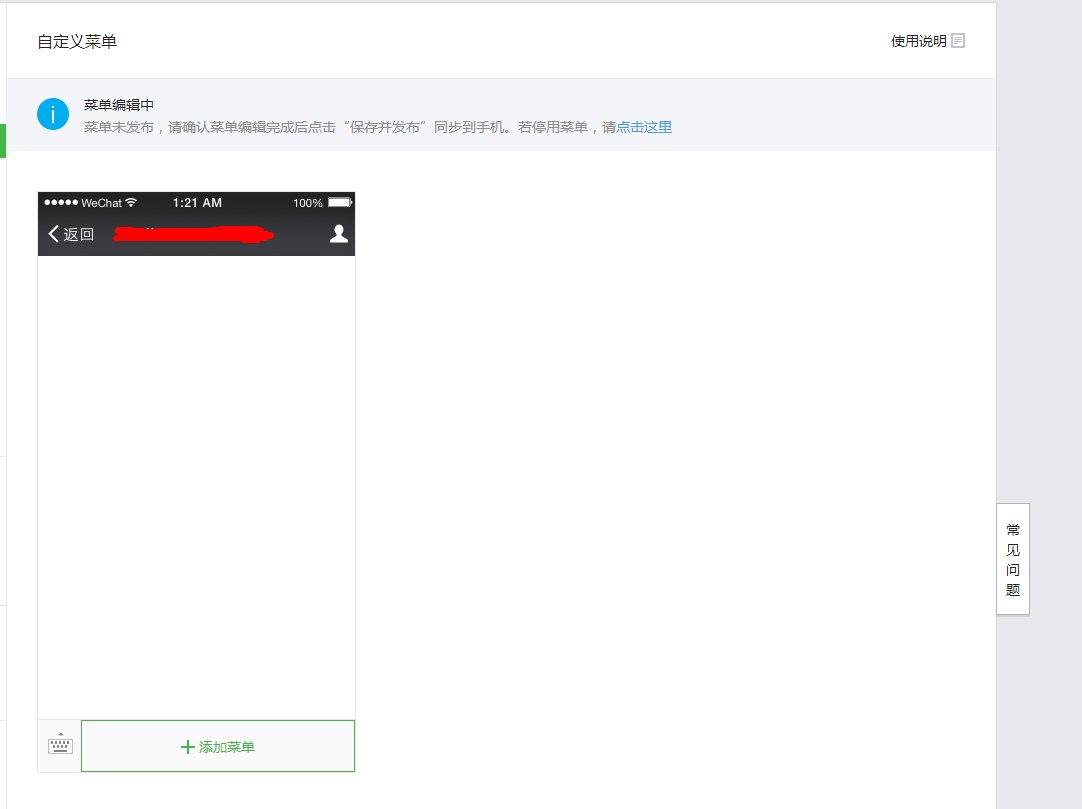Open the 点击这里 link to disable the menu
This screenshot has width=1082, height=809.
[x=644, y=127]
